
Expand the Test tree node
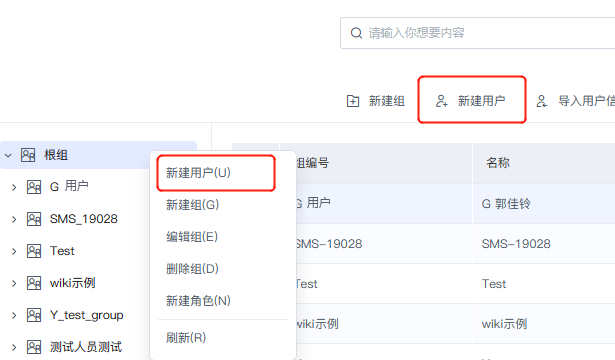coord(14,251)
